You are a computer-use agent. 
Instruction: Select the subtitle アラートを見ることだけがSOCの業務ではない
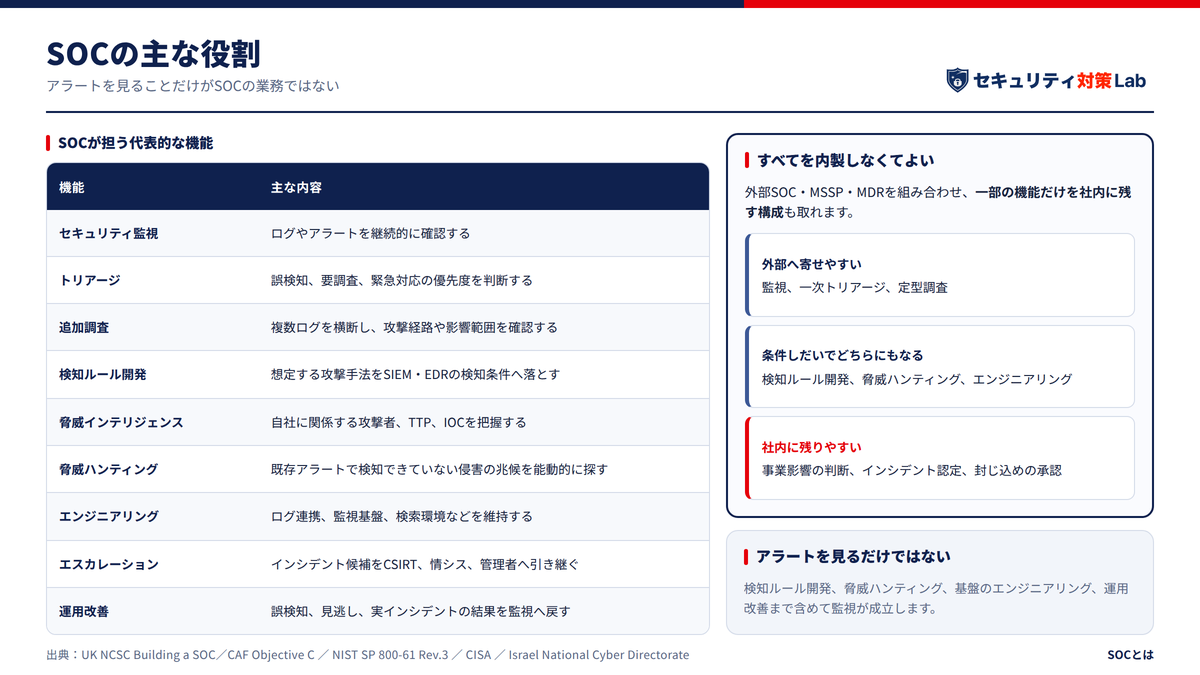coord(193,86)
